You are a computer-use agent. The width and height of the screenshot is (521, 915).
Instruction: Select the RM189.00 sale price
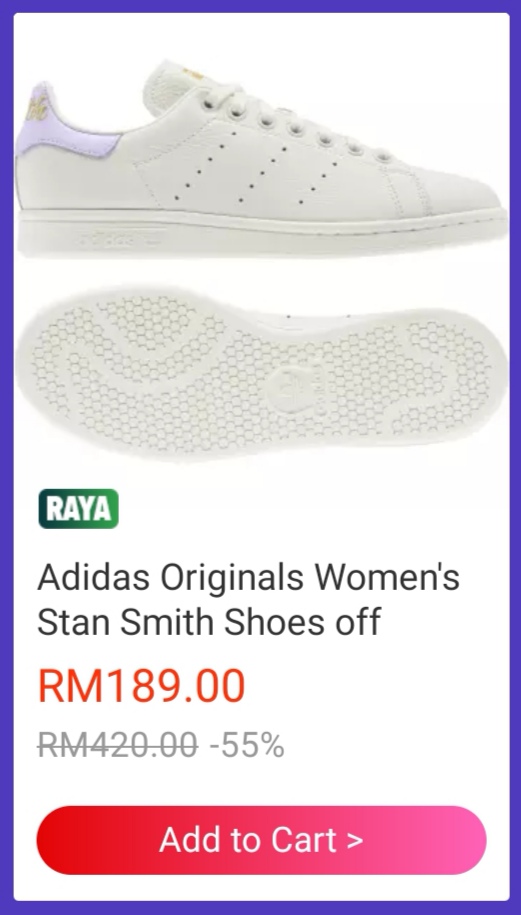pyautogui.click(x=142, y=686)
